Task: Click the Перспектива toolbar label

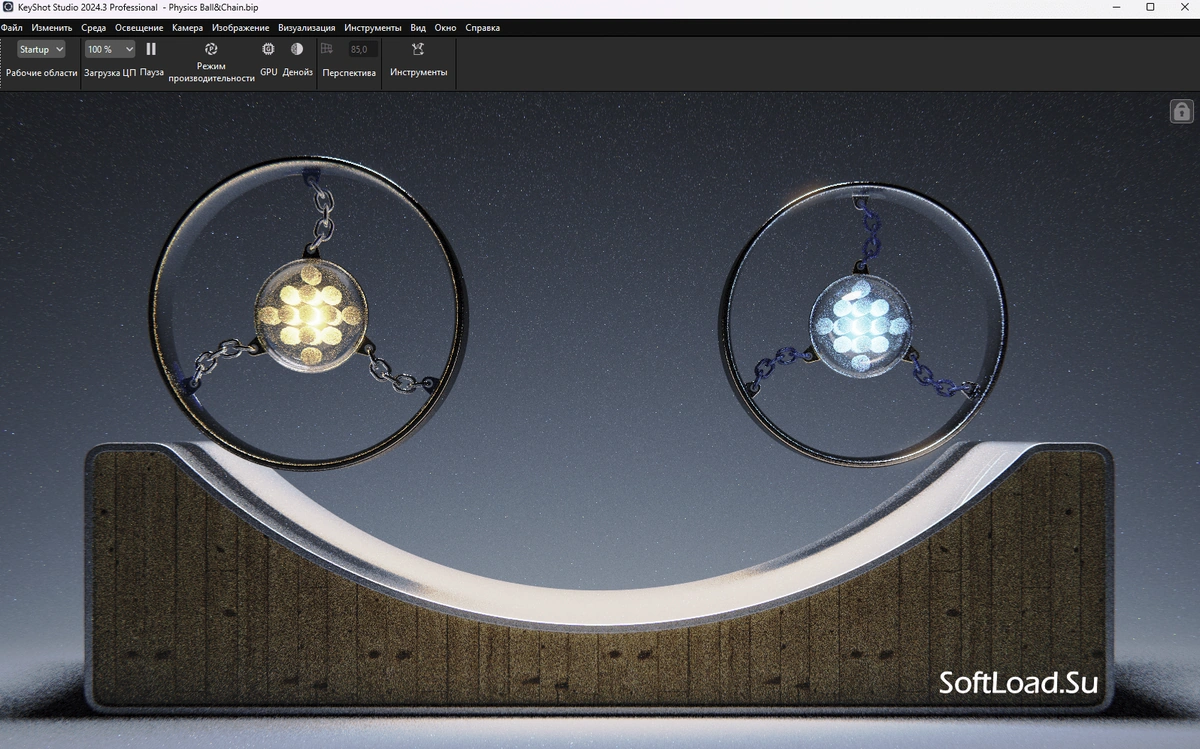Action: click(x=349, y=73)
